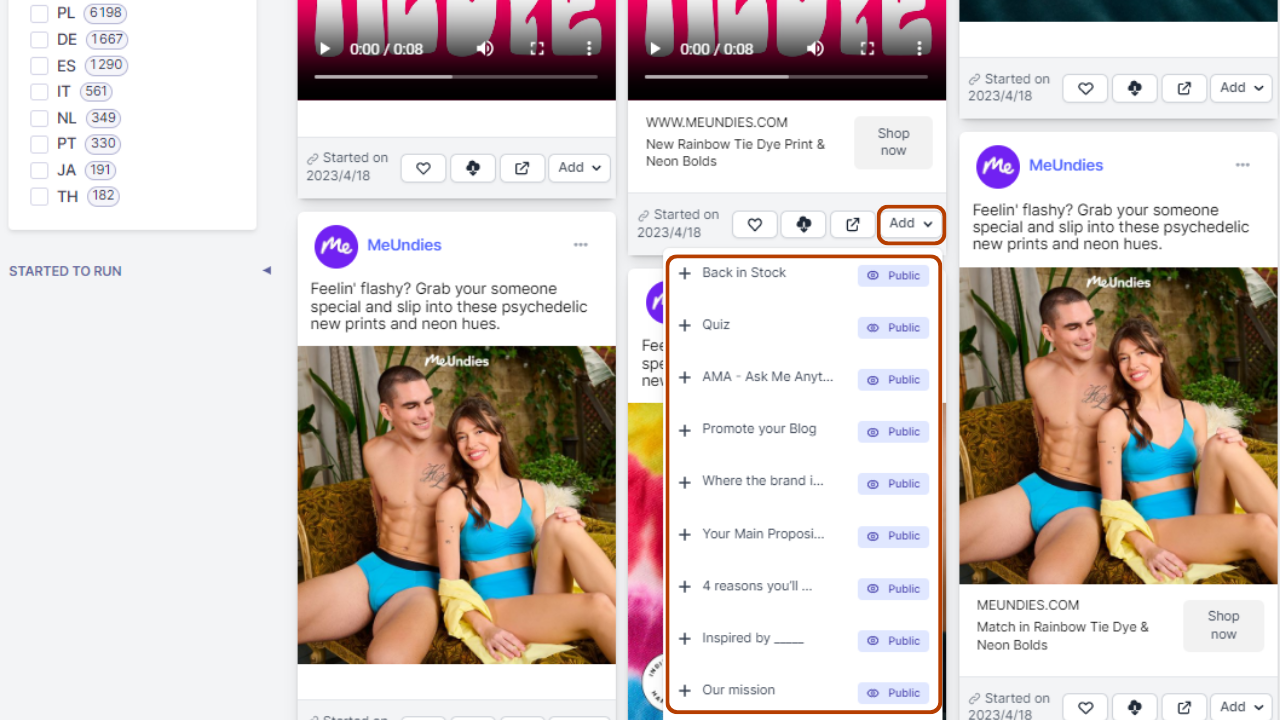Tick the ES language checkbox
Viewport: 1280px width, 720px height.
point(39,66)
